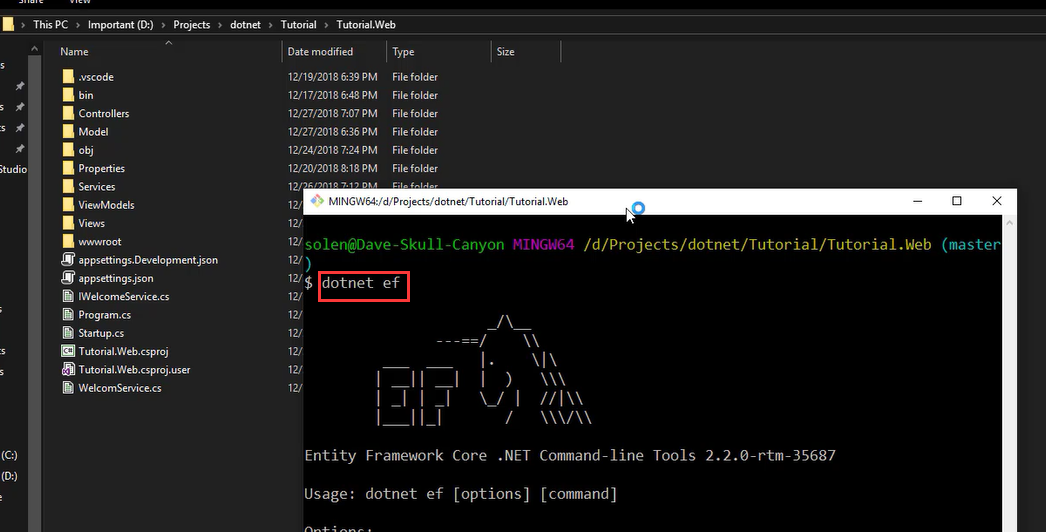Image resolution: width=1046 pixels, height=532 pixels.
Task: Select the wwwroot folder icon
Action: click(x=68, y=242)
